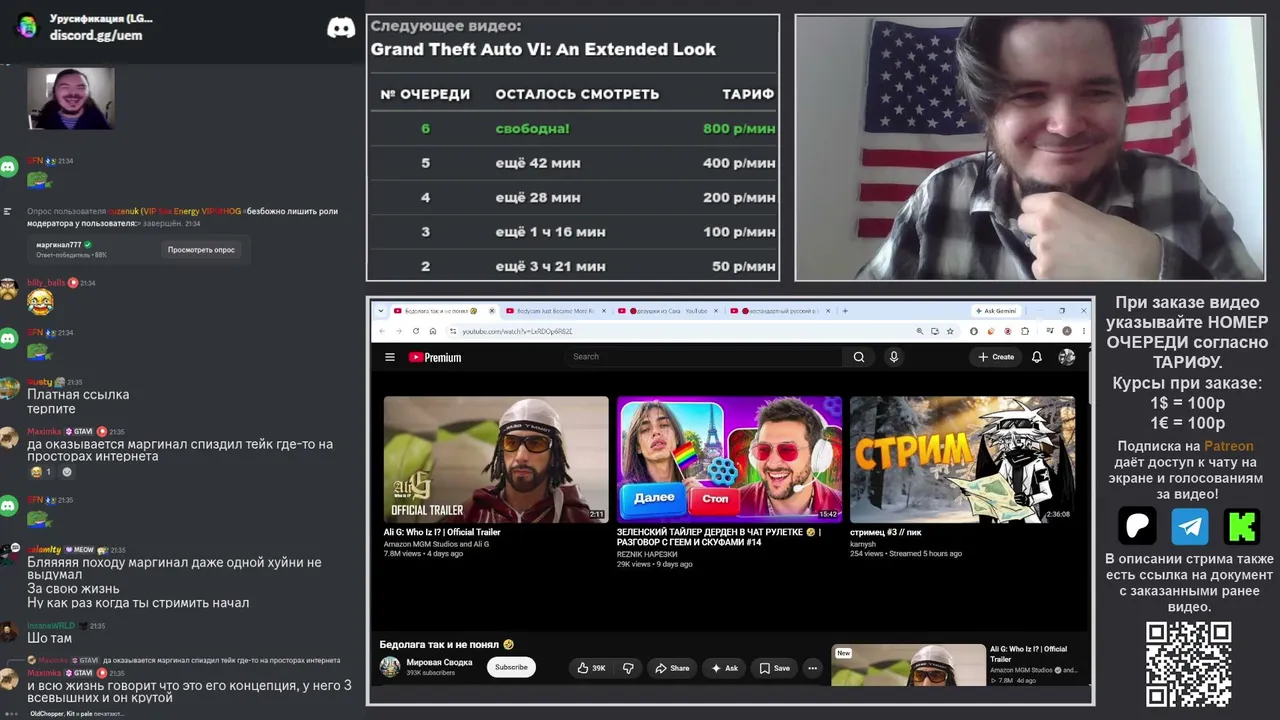1280x720 pixels.
Task: Click the Create button on YouTube
Action: click(x=996, y=357)
